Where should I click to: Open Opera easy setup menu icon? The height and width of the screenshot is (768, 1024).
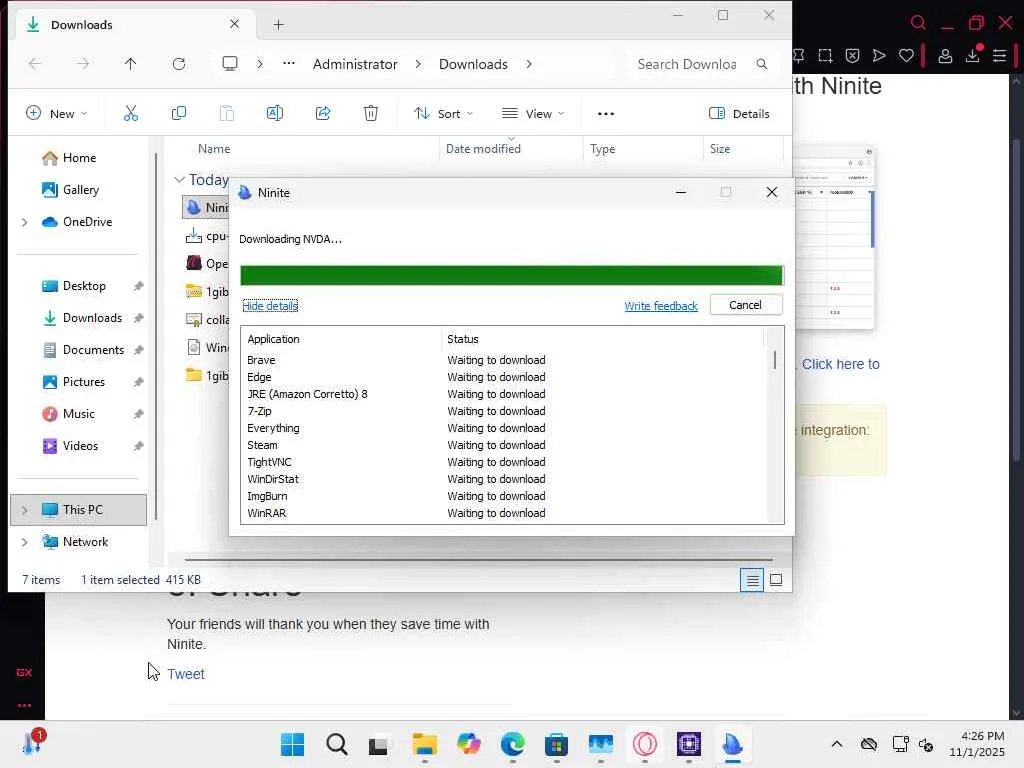(1000, 56)
